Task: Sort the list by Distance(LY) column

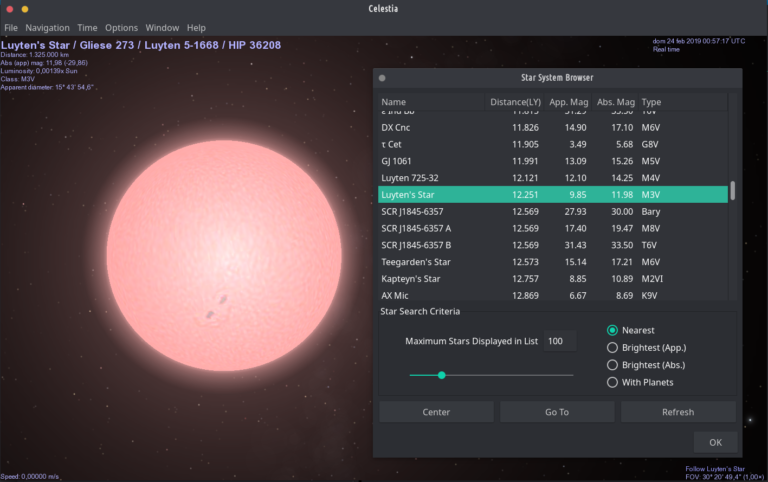Action: 514,102
